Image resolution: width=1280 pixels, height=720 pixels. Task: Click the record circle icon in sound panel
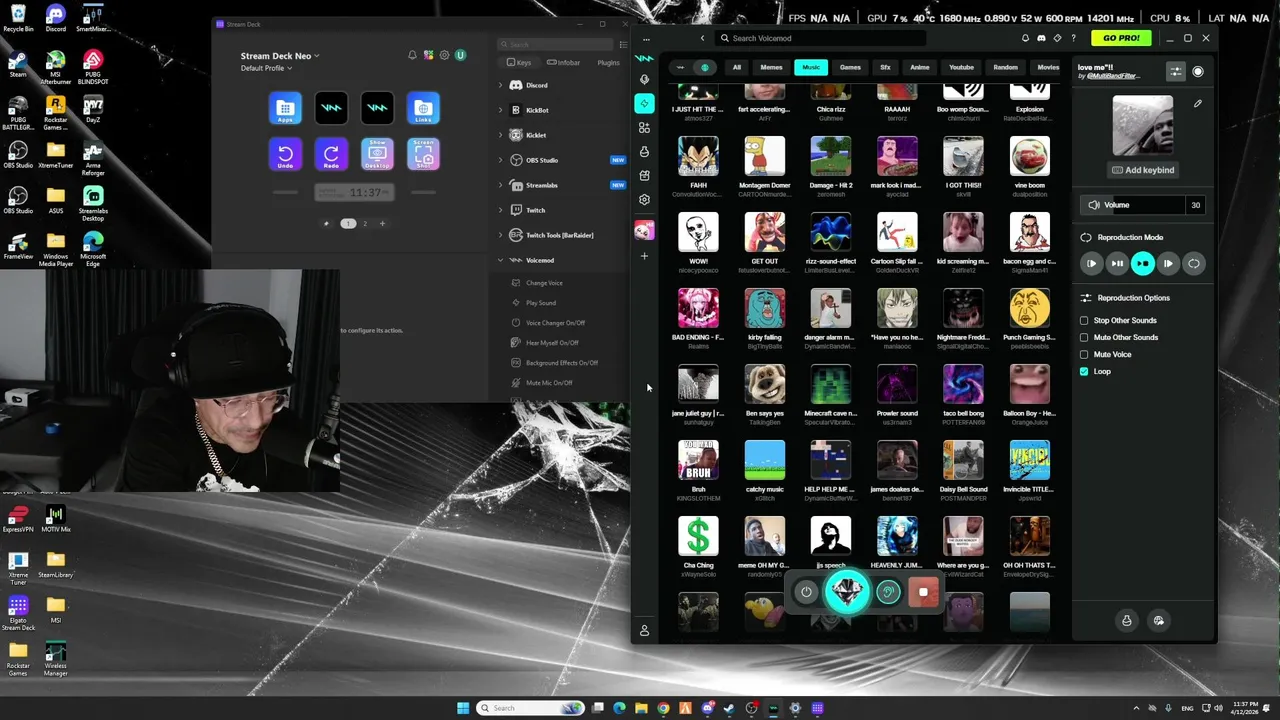[1198, 72]
